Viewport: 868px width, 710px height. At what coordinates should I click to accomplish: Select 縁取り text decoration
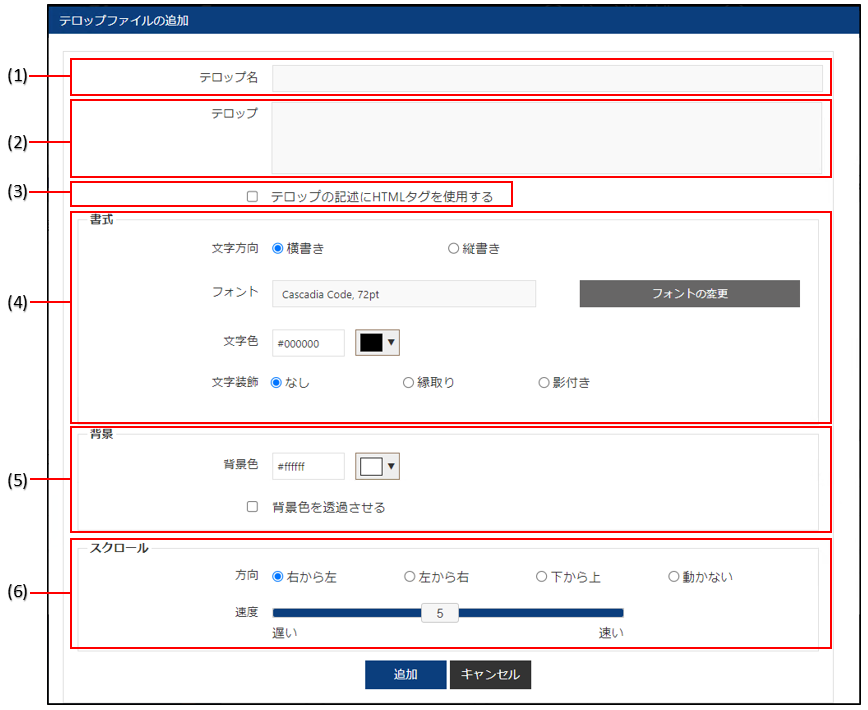(x=408, y=382)
